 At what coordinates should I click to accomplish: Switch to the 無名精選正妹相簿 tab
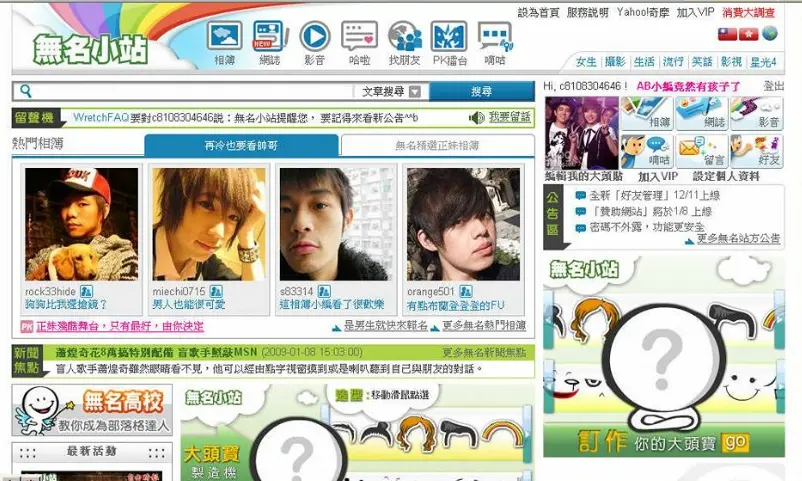pyautogui.click(x=437, y=146)
